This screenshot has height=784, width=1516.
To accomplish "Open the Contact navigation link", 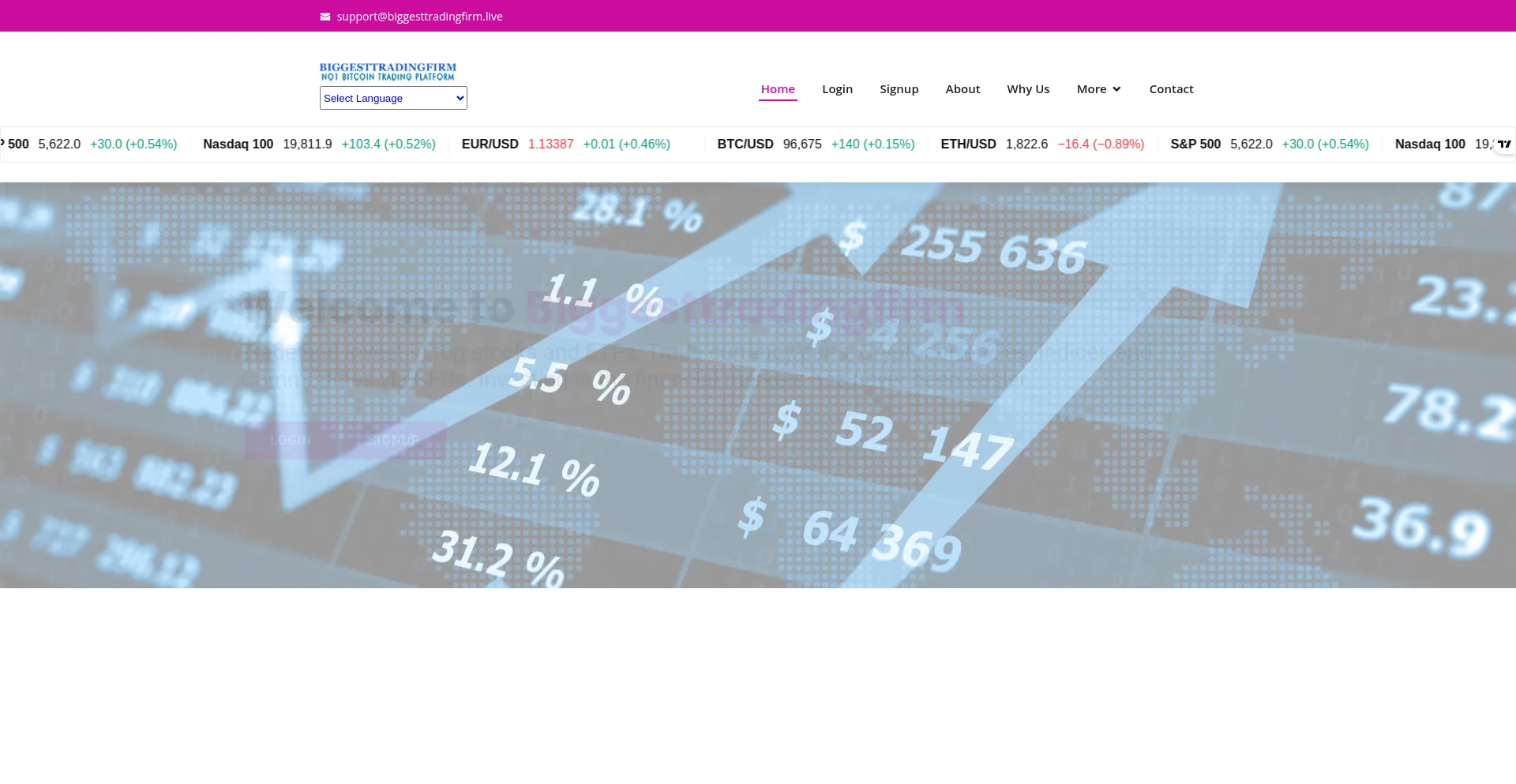I will pos(1171,89).
